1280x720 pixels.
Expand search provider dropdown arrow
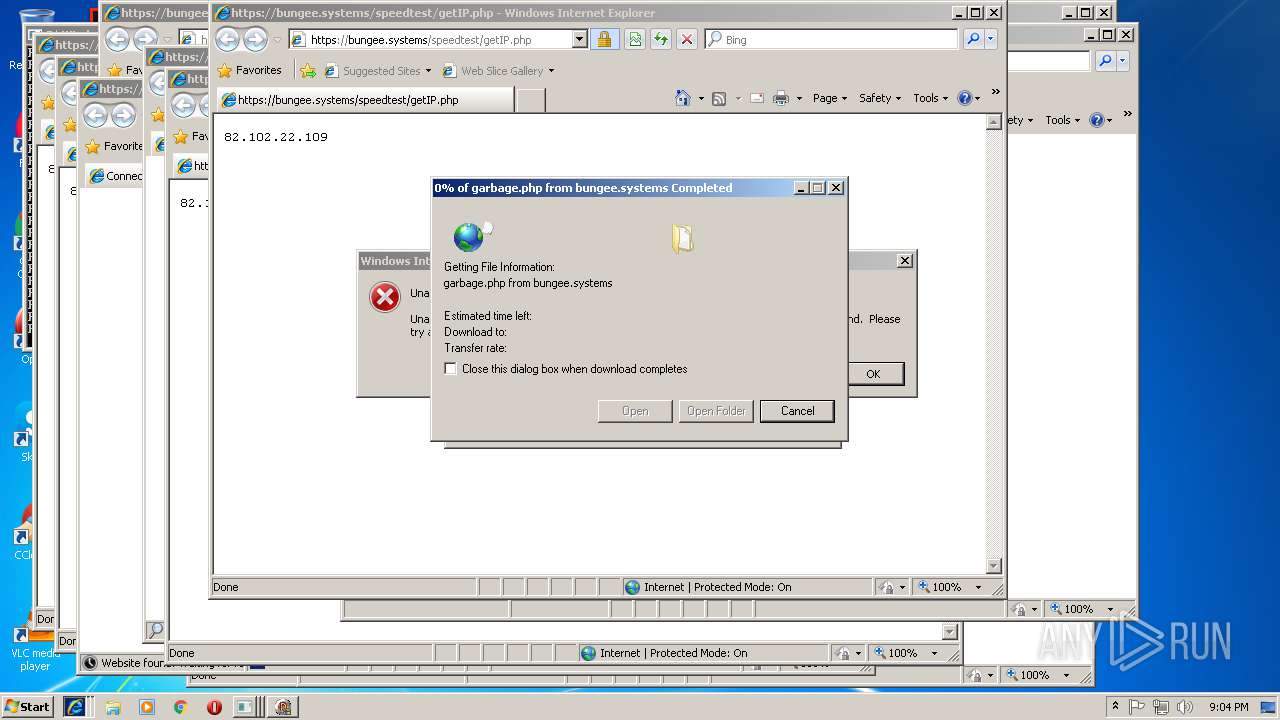coord(991,40)
